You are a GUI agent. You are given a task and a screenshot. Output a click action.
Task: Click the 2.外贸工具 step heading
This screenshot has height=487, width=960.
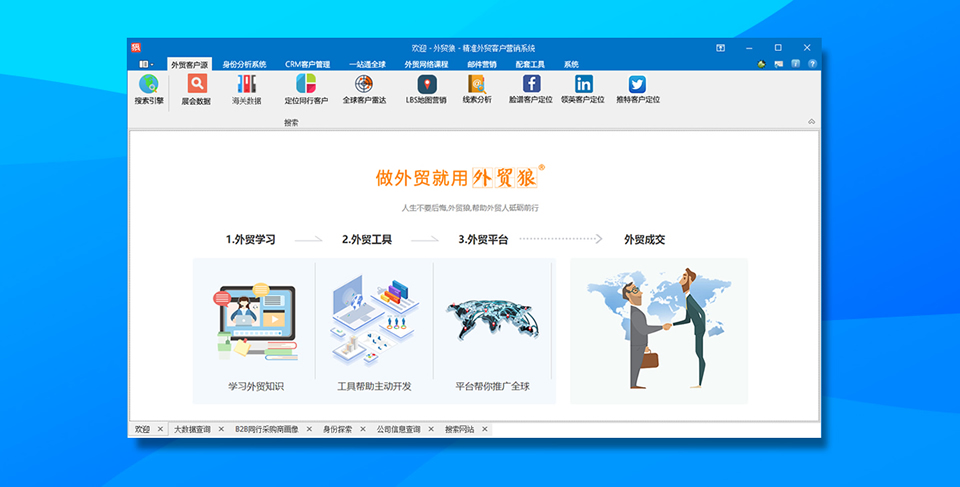367,240
